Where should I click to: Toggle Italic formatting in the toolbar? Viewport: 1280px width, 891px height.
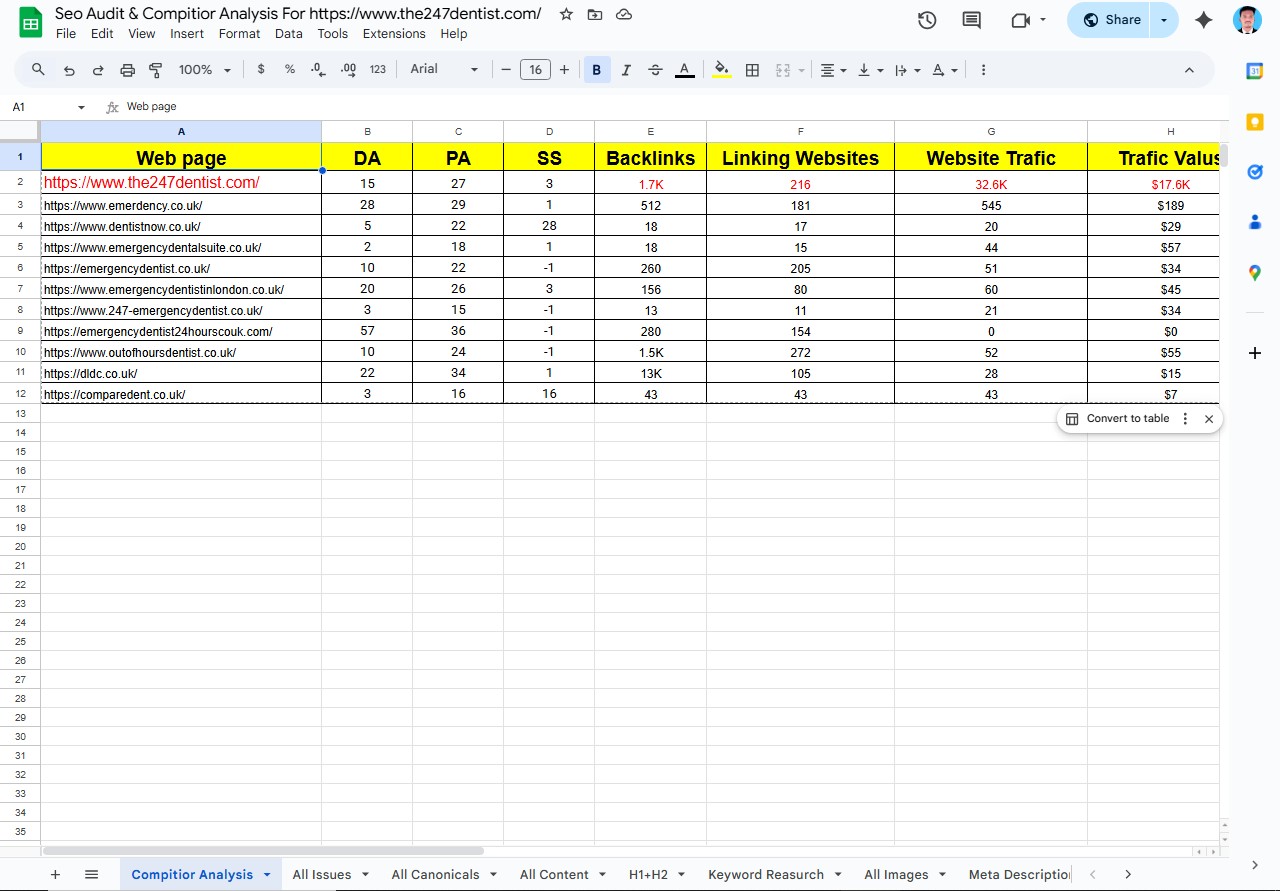(x=626, y=69)
